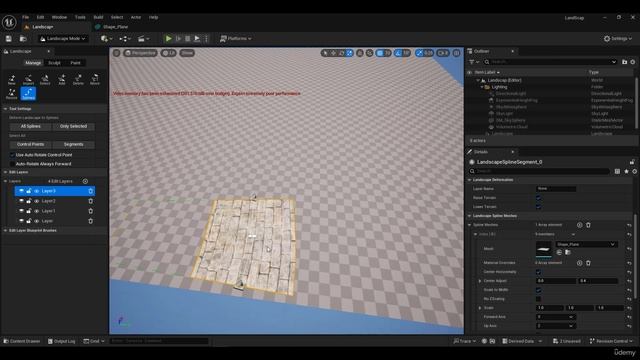Open the property matrix grid icon in Details
This screenshot has width=640, height=360.
coord(617,171)
